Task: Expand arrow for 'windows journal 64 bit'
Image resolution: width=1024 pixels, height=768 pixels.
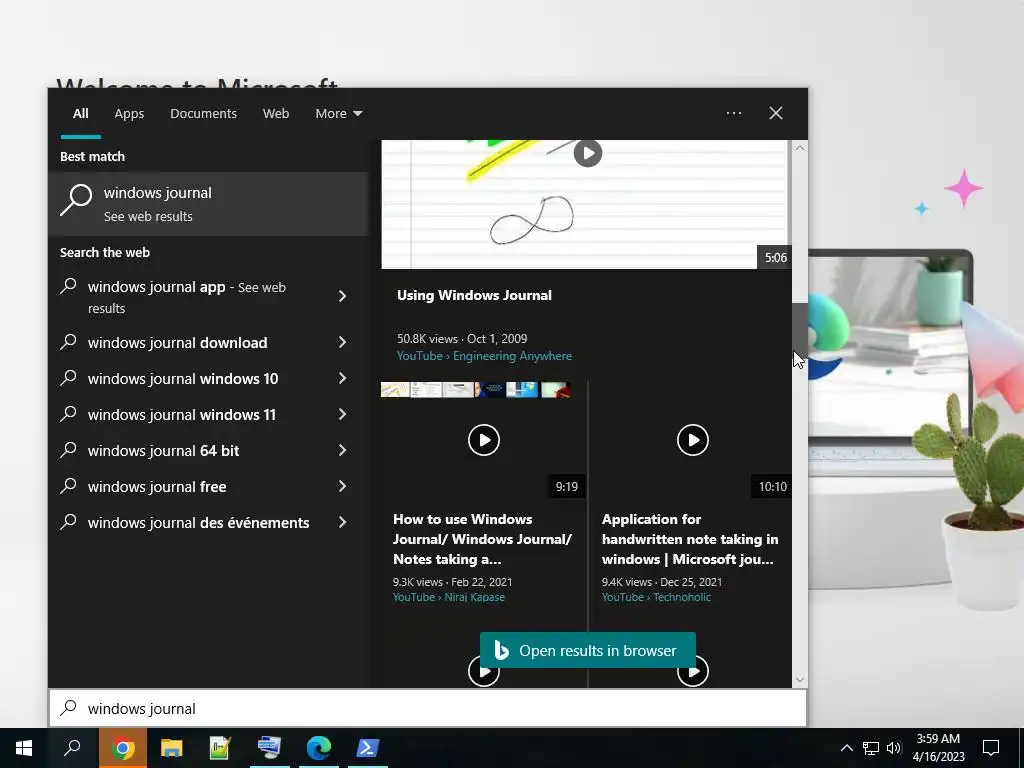Action: pos(342,450)
